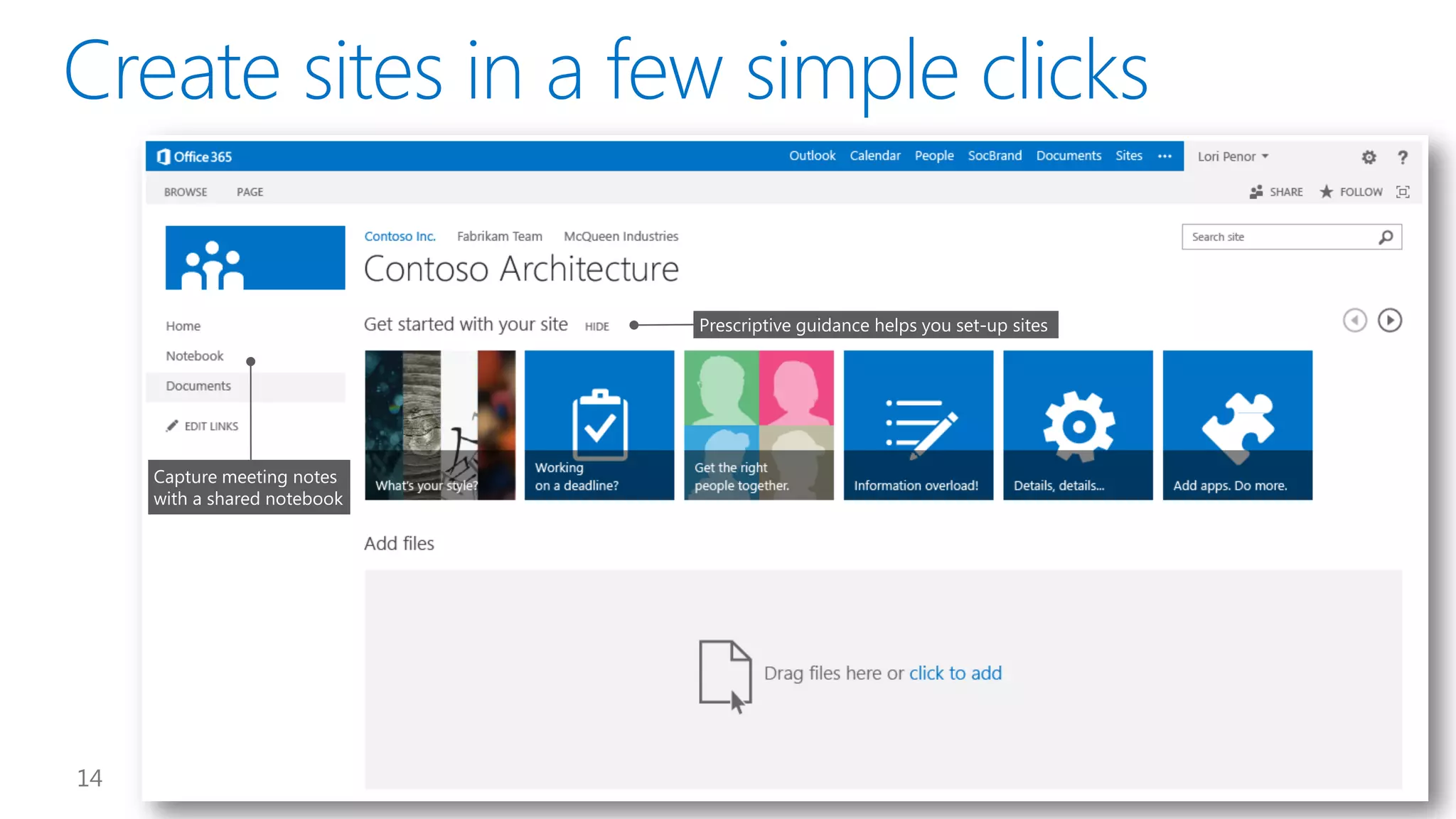Open the settings gear icon
The height and width of the screenshot is (819, 1456).
1369,157
